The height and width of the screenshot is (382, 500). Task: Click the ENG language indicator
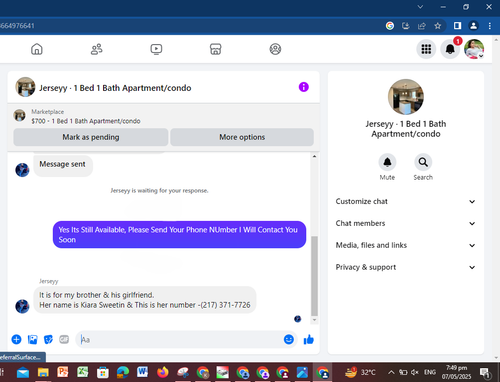[x=430, y=372]
